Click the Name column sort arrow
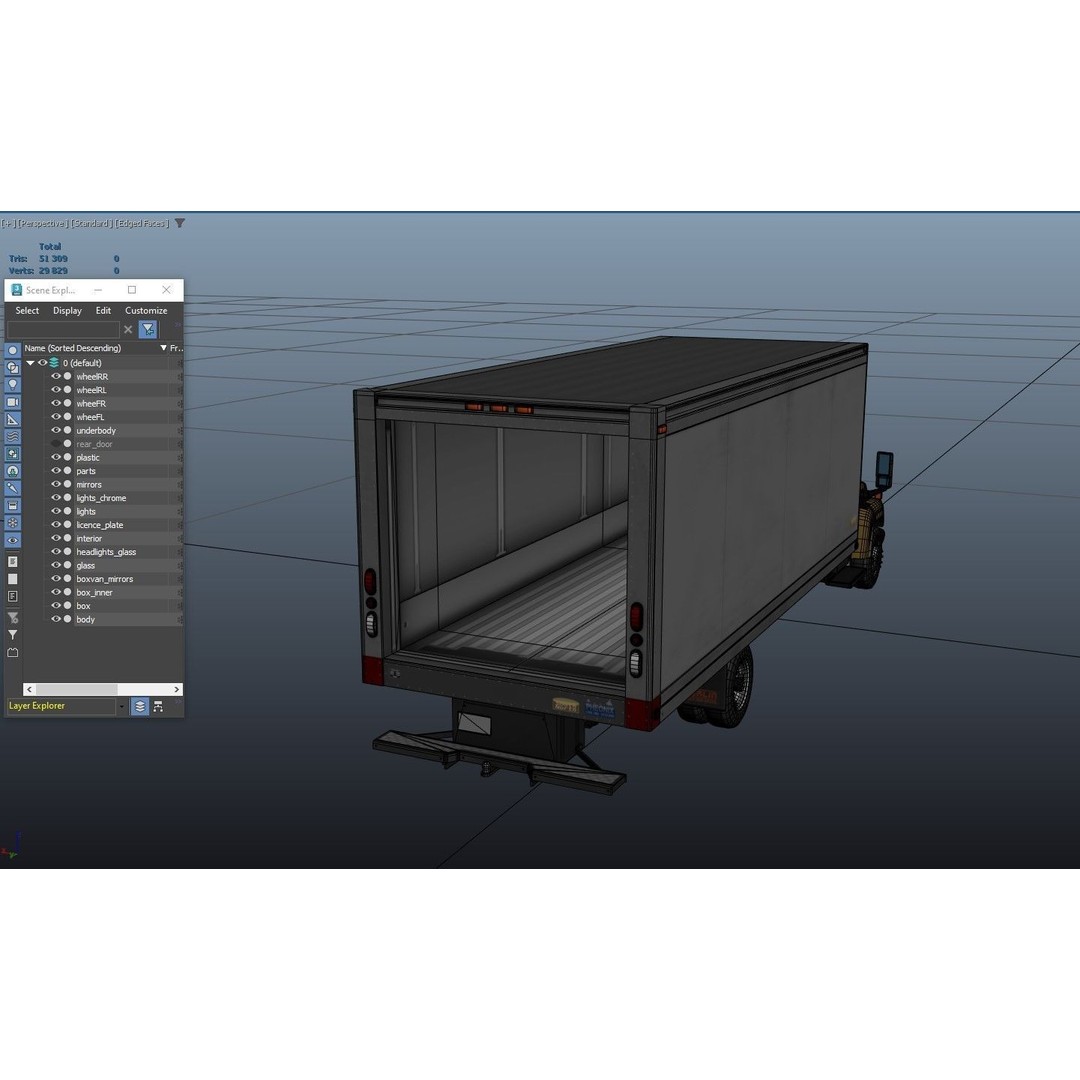 [162, 348]
